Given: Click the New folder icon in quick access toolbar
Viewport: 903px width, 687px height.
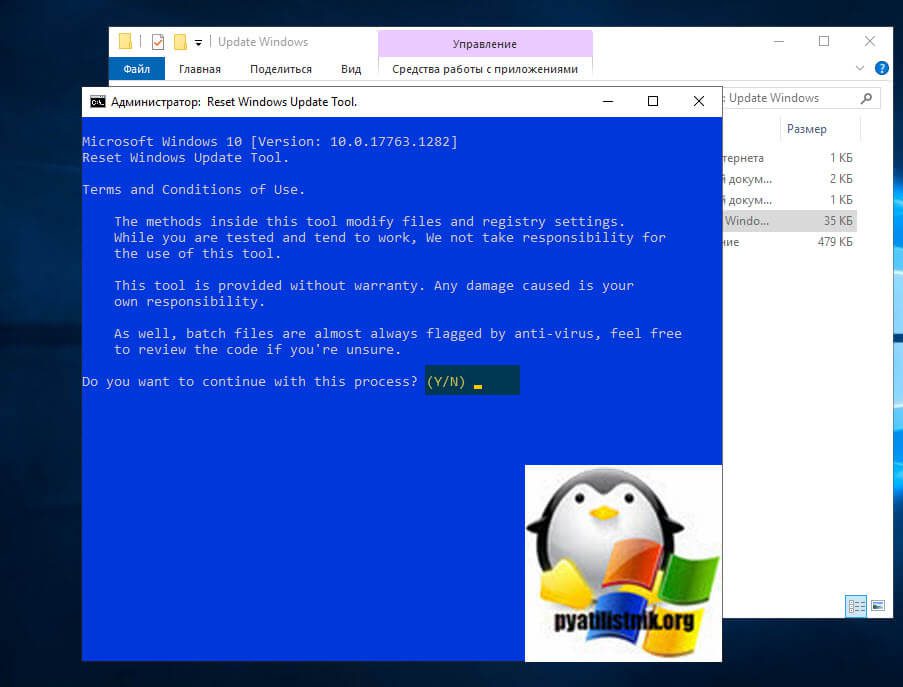Looking at the screenshot, I should pos(180,42).
